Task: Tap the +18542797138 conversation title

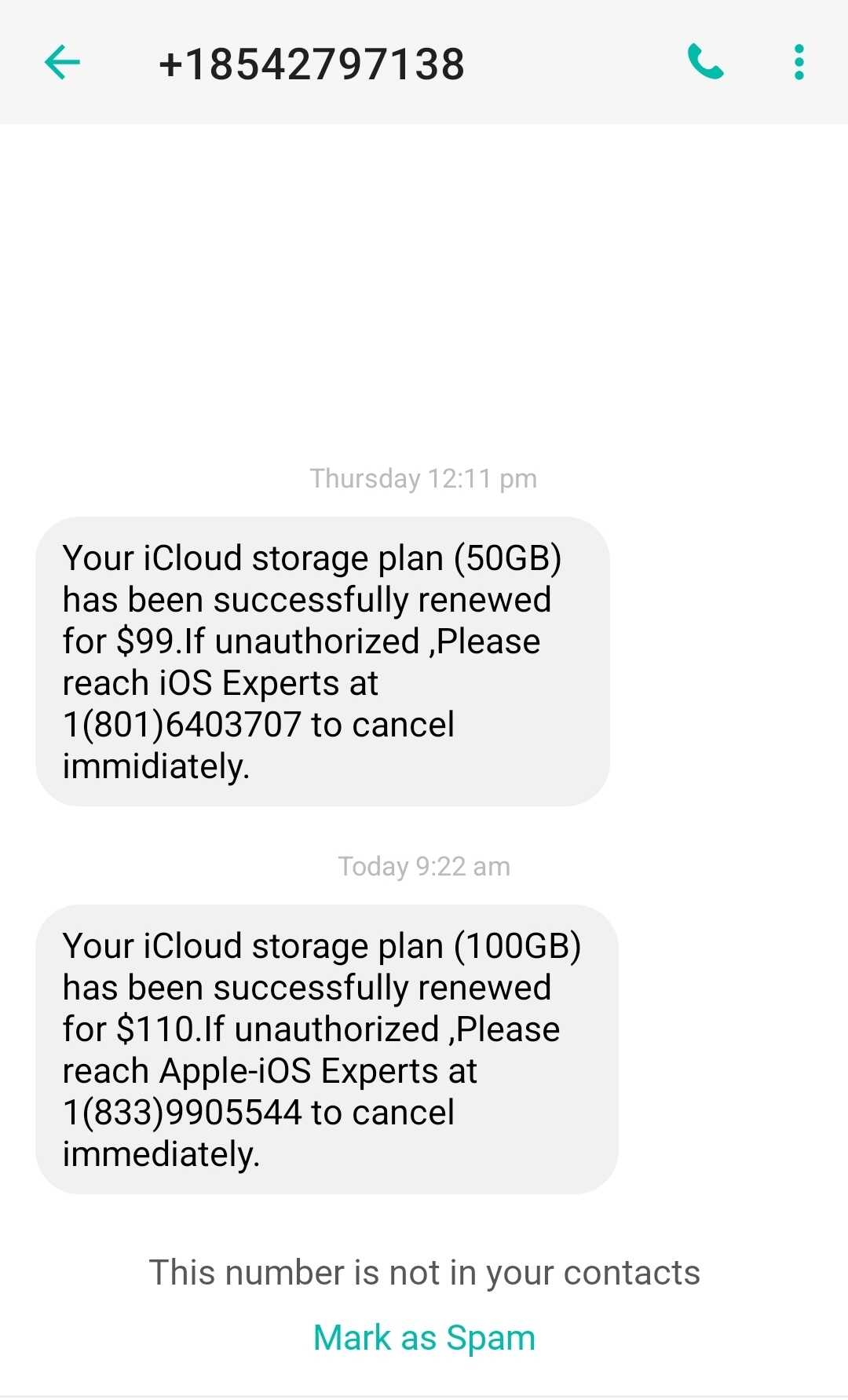Action: click(312, 64)
